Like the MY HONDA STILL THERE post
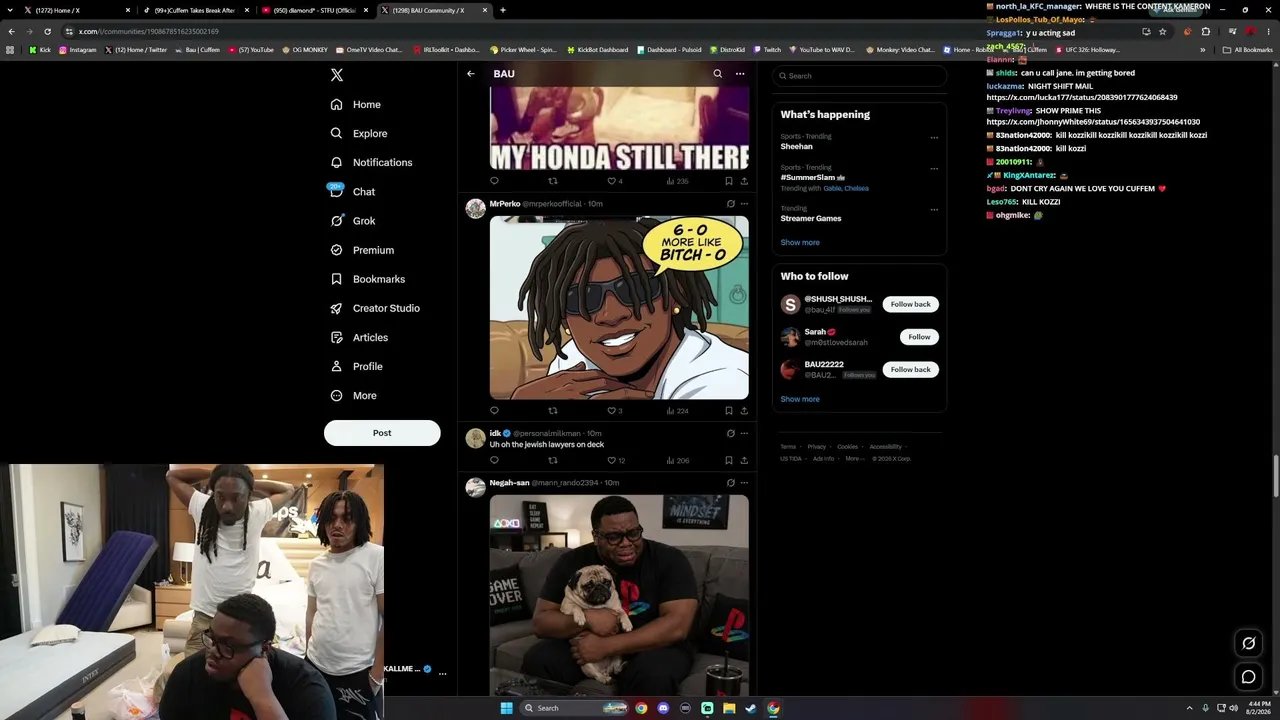Image resolution: width=1280 pixels, height=720 pixels. pyautogui.click(x=615, y=181)
